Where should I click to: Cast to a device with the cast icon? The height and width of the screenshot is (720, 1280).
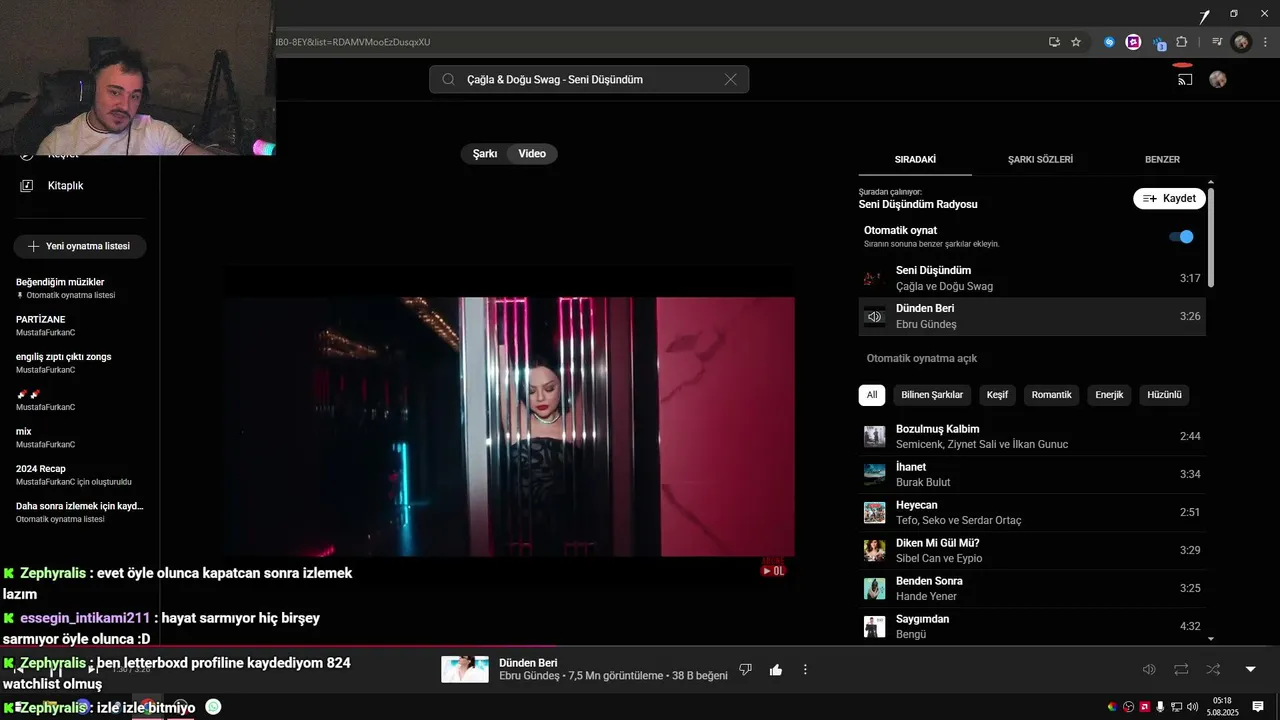[1185, 79]
